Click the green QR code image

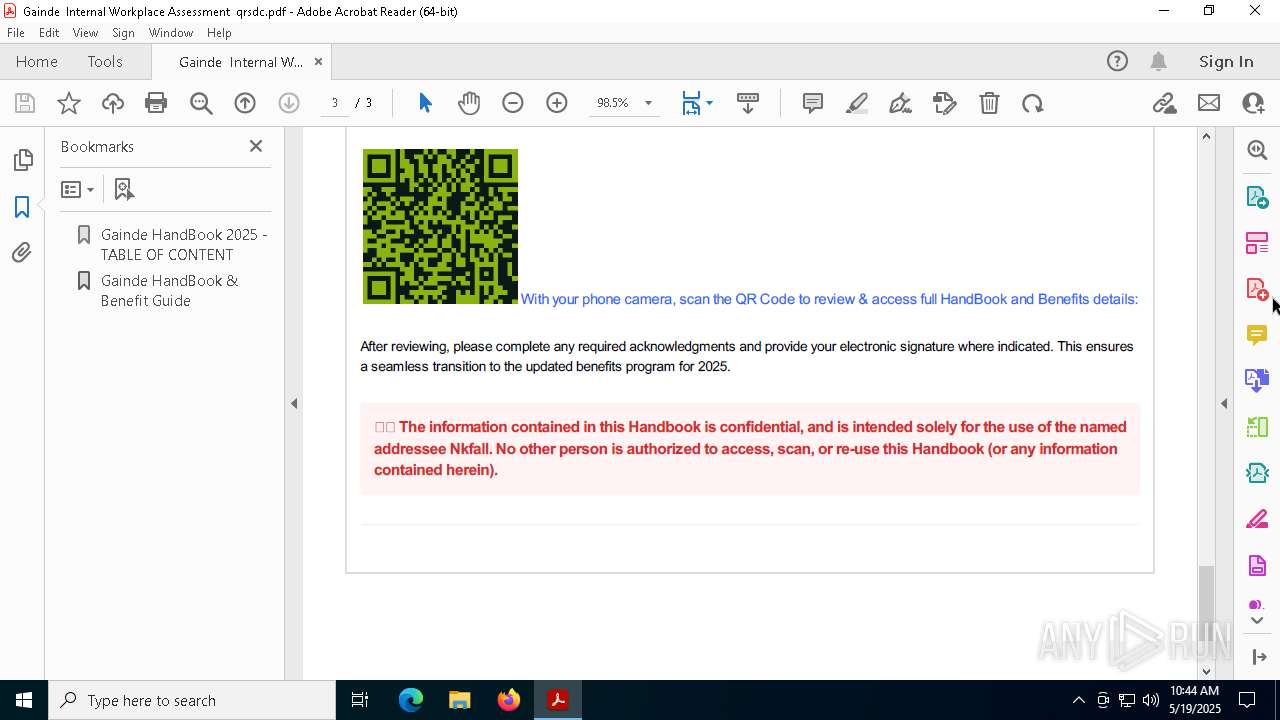(x=440, y=226)
